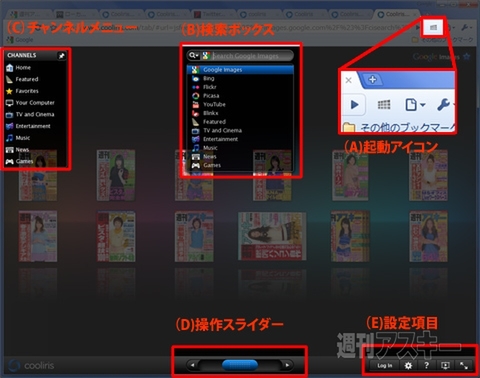Open Cooliris settings gear
The width and height of the screenshot is (480, 378).
tap(408, 366)
